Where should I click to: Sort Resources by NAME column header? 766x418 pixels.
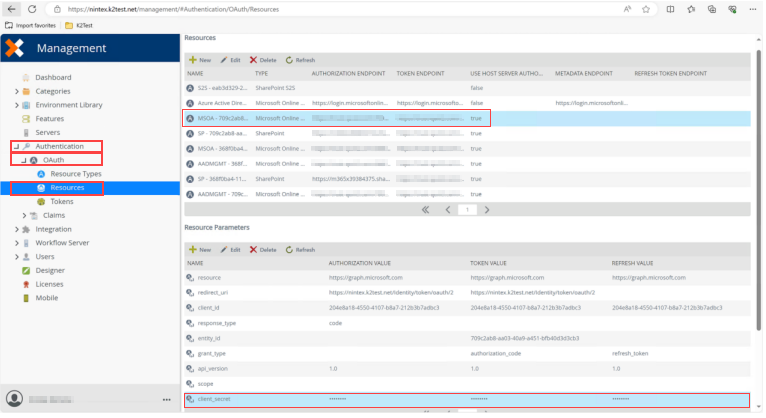click(x=195, y=73)
